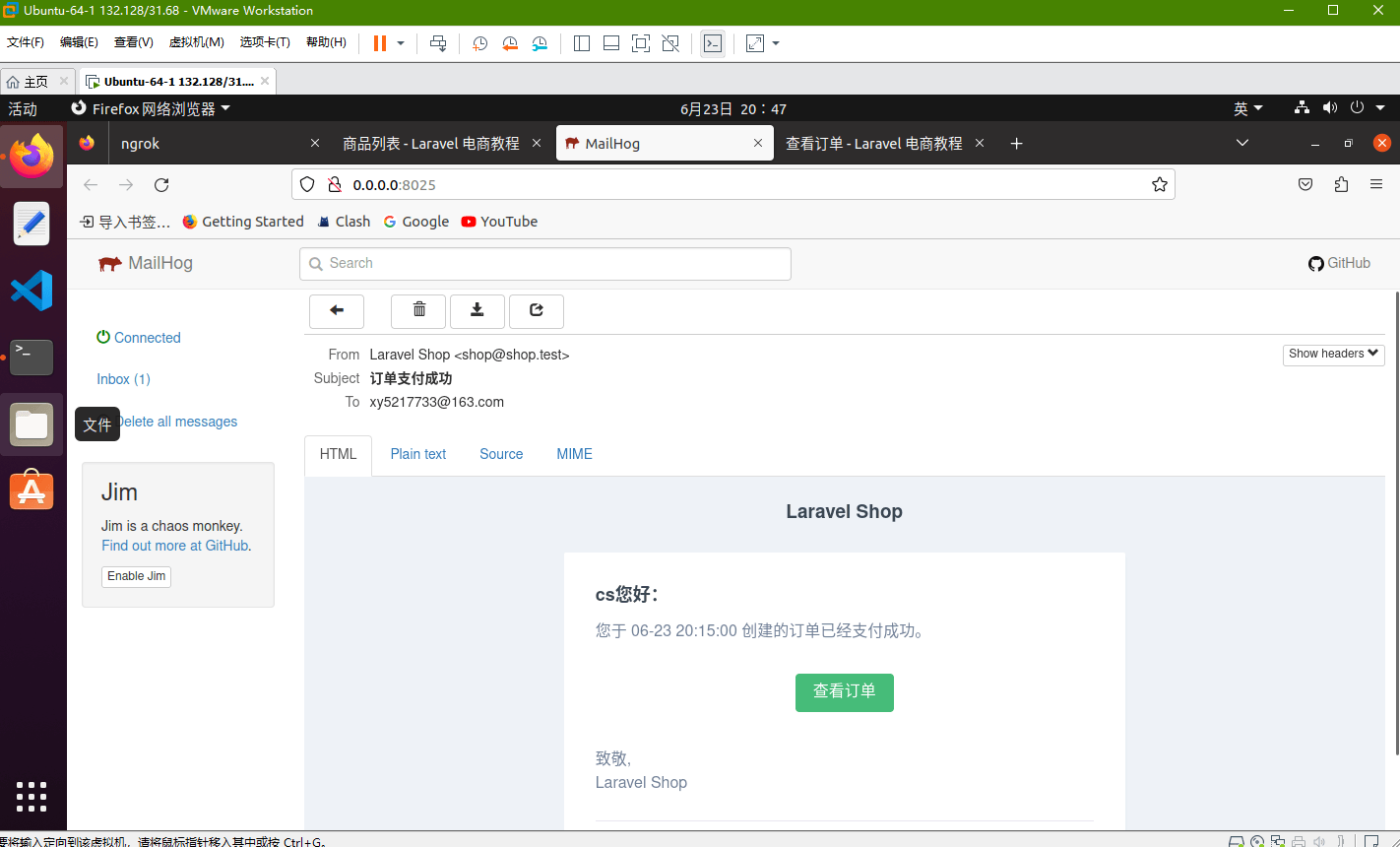The height and width of the screenshot is (847, 1400).
Task: Open the VMware snapshot manager
Action: [x=541, y=43]
